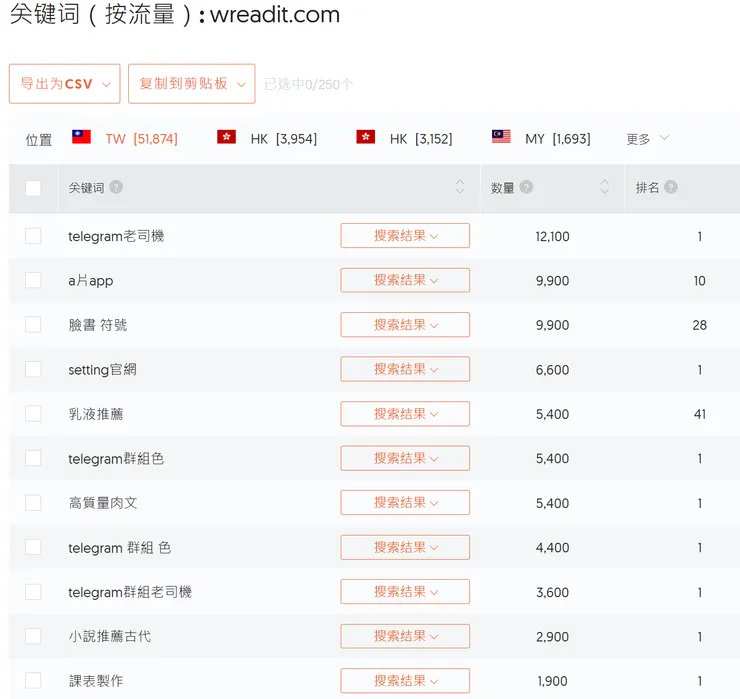Screen dimensions: 740x699
Task: Check the box for 高質量肉文
Action: [33, 503]
